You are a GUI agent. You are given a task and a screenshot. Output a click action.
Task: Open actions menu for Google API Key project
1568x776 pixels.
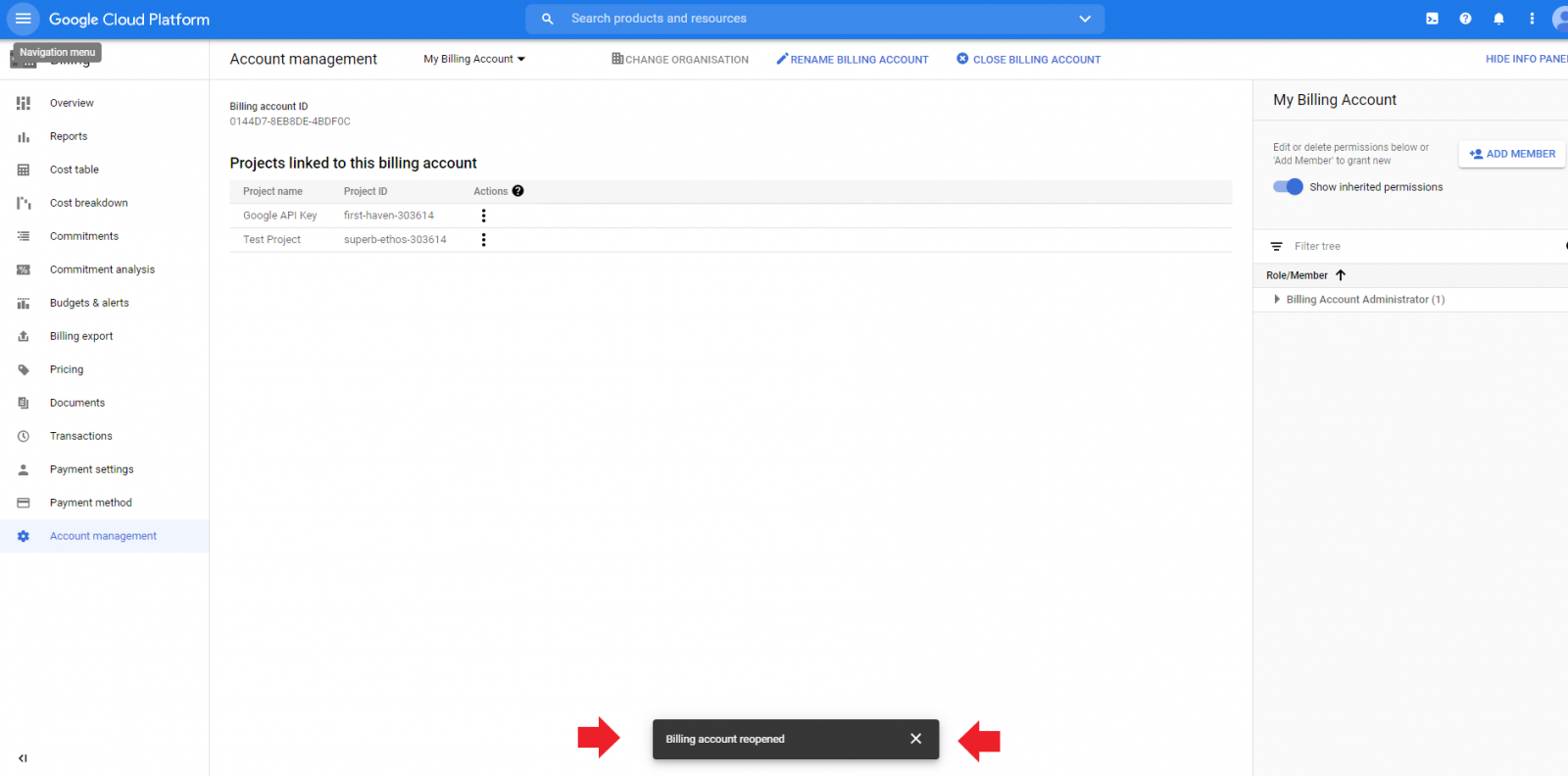point(483,216)
